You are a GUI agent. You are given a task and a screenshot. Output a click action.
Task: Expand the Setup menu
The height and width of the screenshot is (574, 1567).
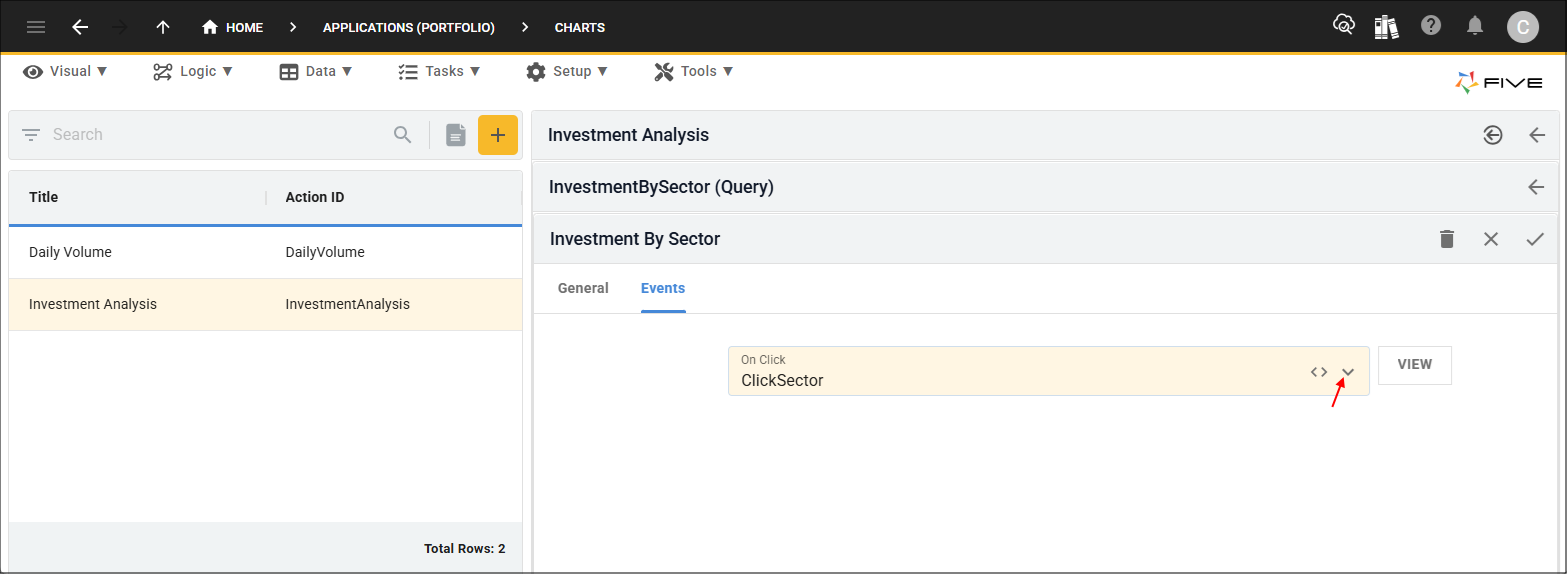click(x=567, y=71)
